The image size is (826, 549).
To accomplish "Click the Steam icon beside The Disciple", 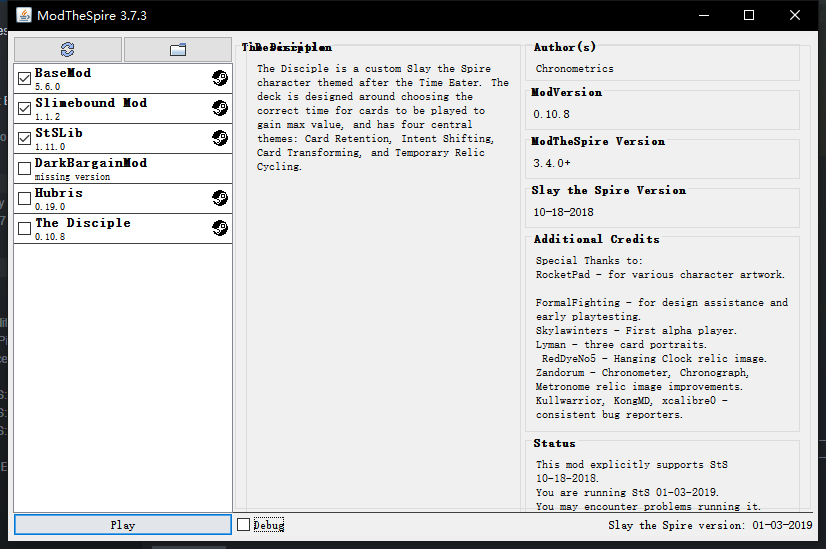I will tap(220, 228).
